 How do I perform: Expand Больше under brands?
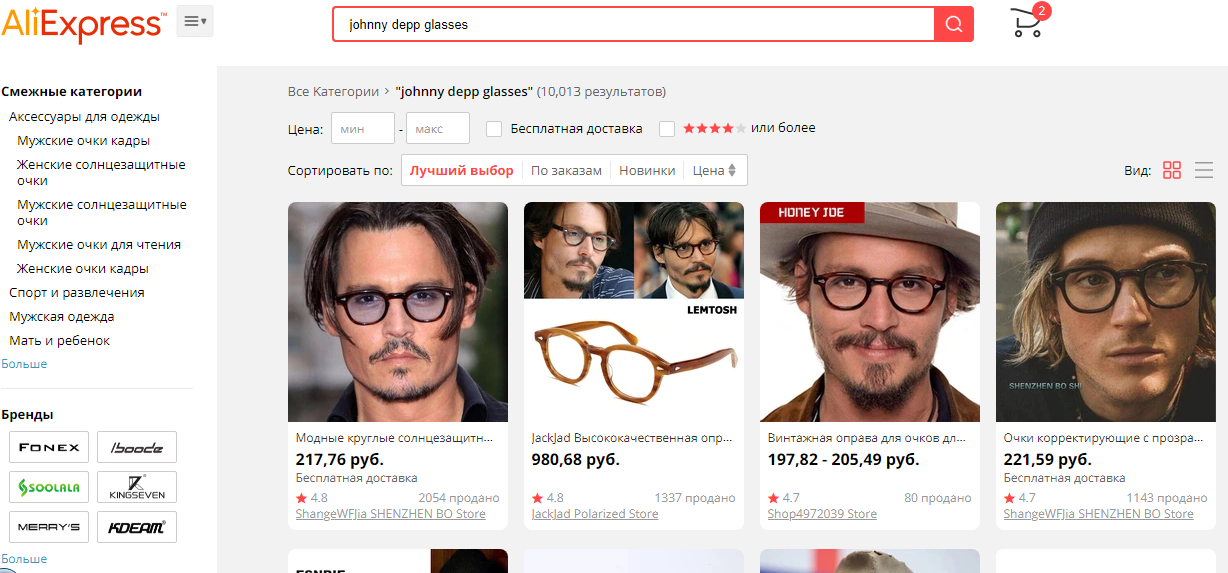point(24,559)
